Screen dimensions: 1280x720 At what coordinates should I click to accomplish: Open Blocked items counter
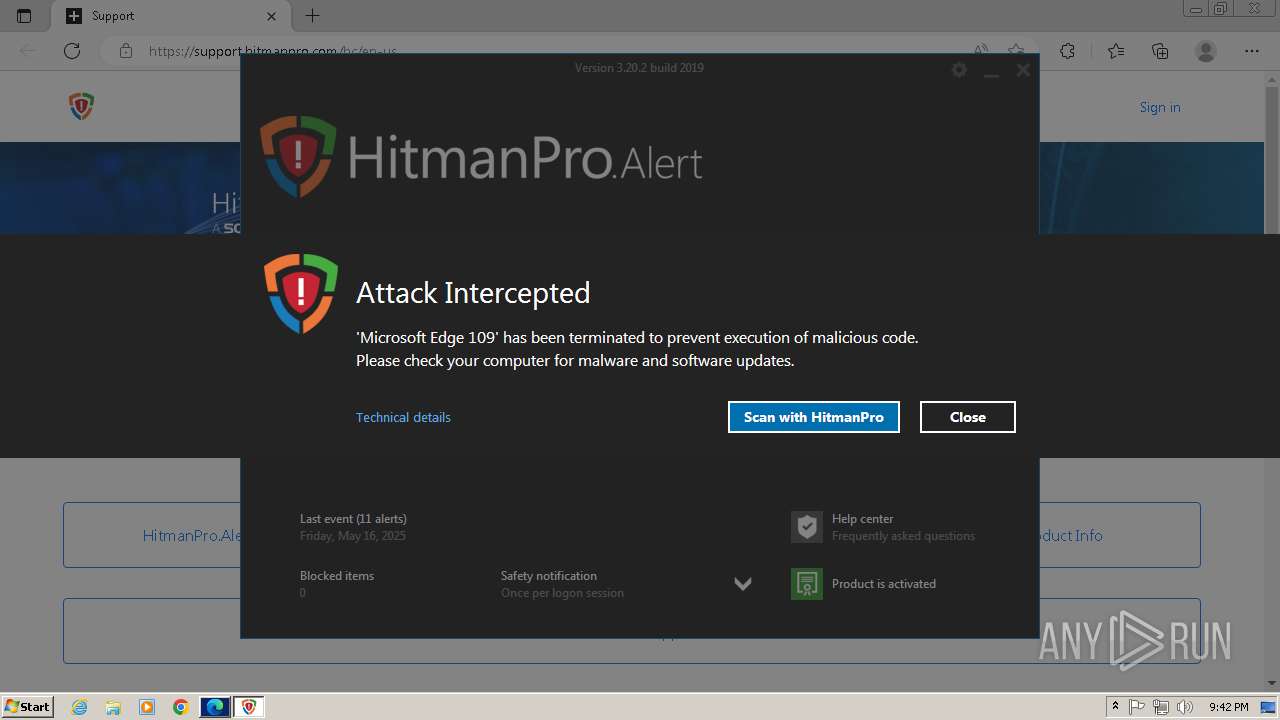click(337, 584)
